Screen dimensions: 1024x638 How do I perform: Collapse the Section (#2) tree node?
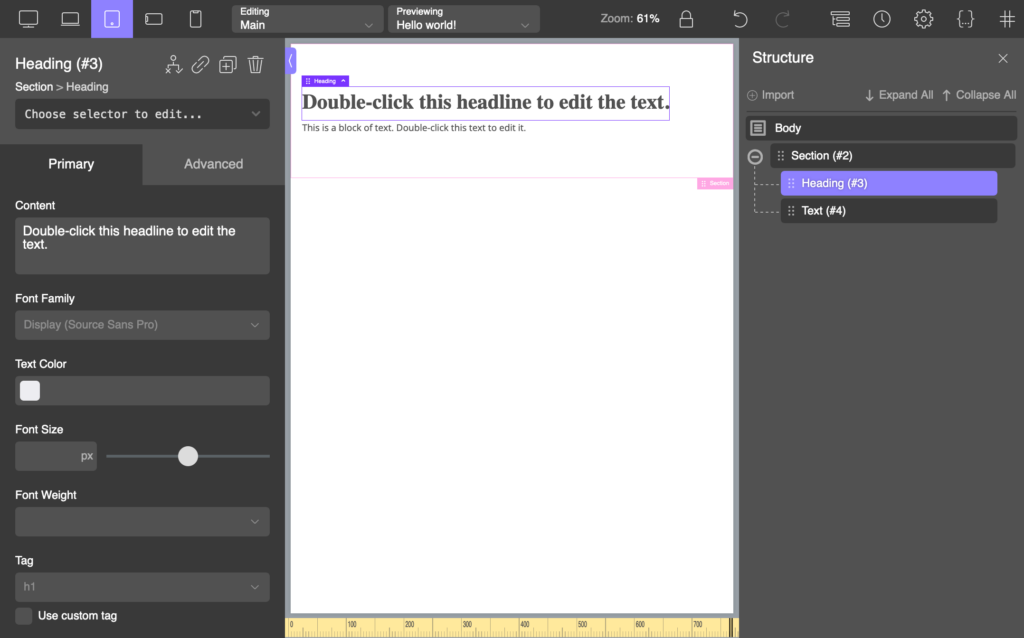point(755,157)
